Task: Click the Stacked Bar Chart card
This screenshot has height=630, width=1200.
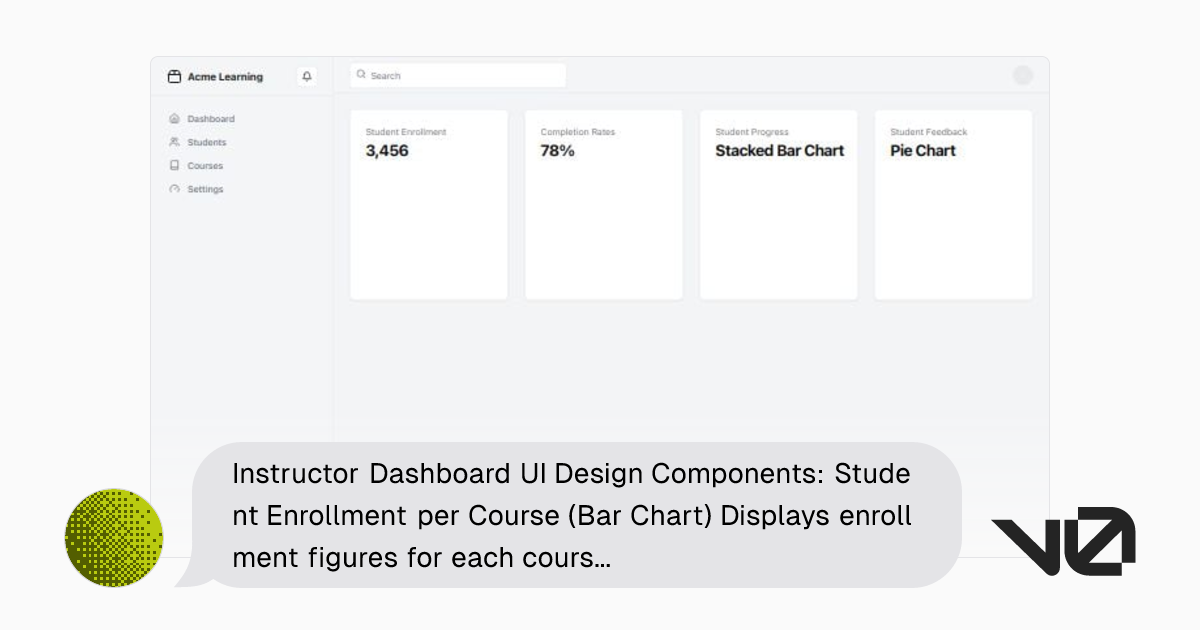Action: [778, 204]
